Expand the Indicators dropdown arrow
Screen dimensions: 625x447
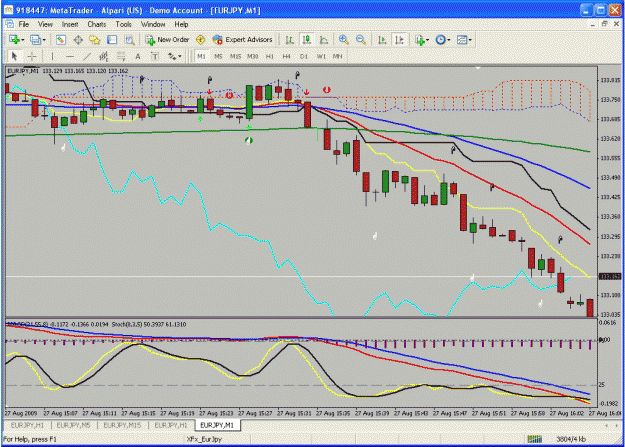coord(428,40)
